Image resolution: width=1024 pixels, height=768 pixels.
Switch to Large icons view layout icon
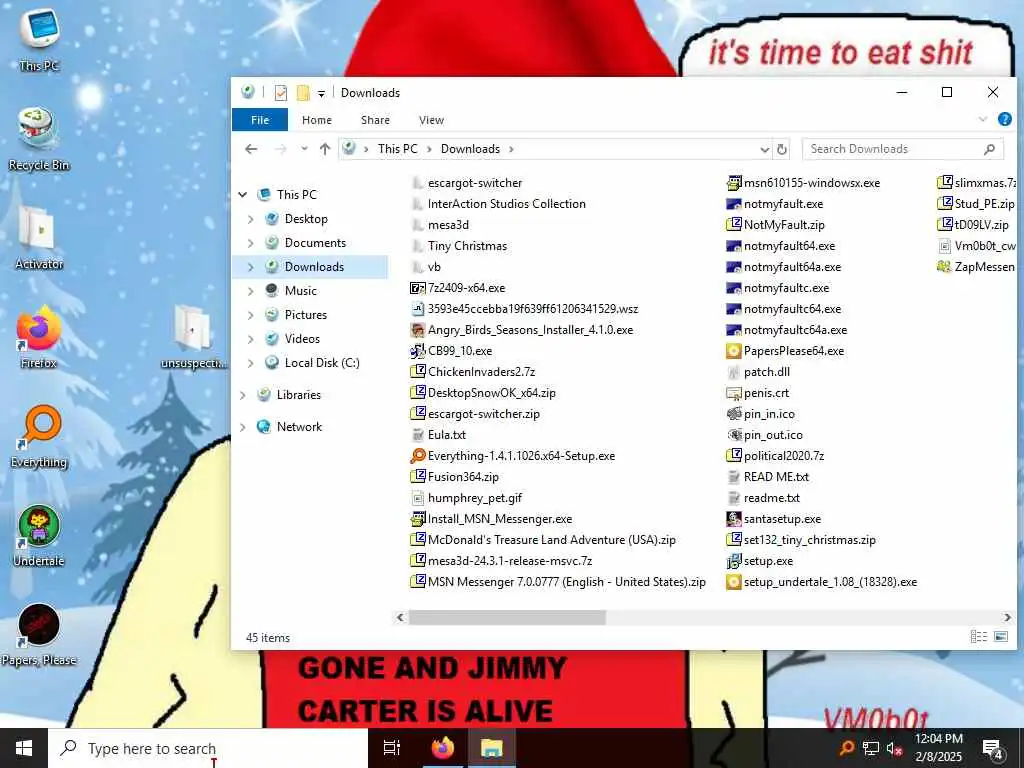point(1001,637)
